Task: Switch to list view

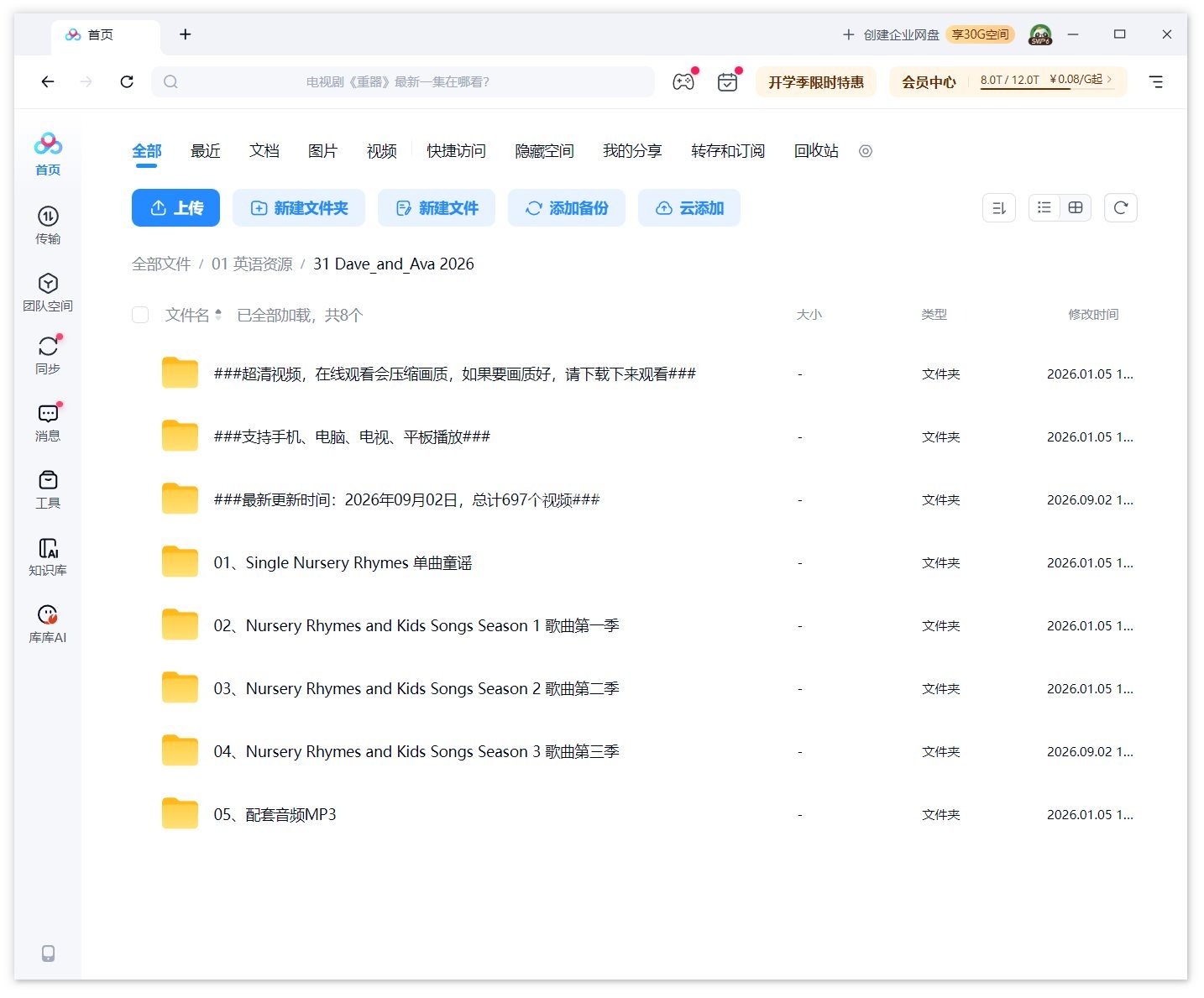Action: click(1044, 208)
